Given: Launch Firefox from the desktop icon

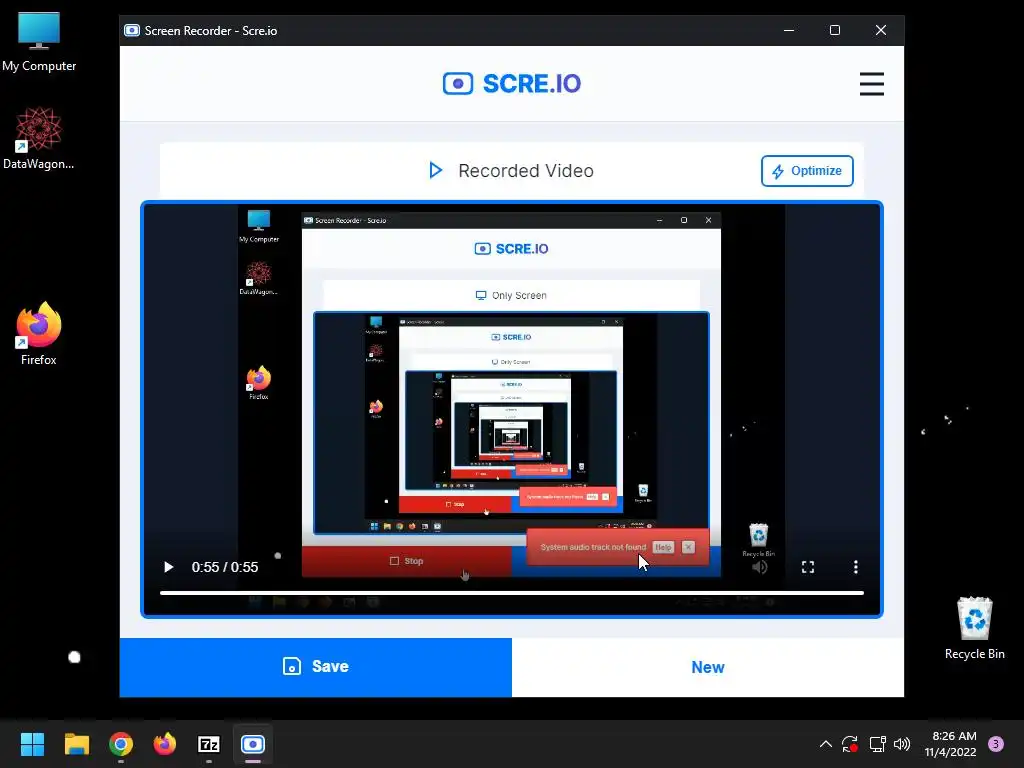Looking at the screenshot, I should (x=39, y=334).
